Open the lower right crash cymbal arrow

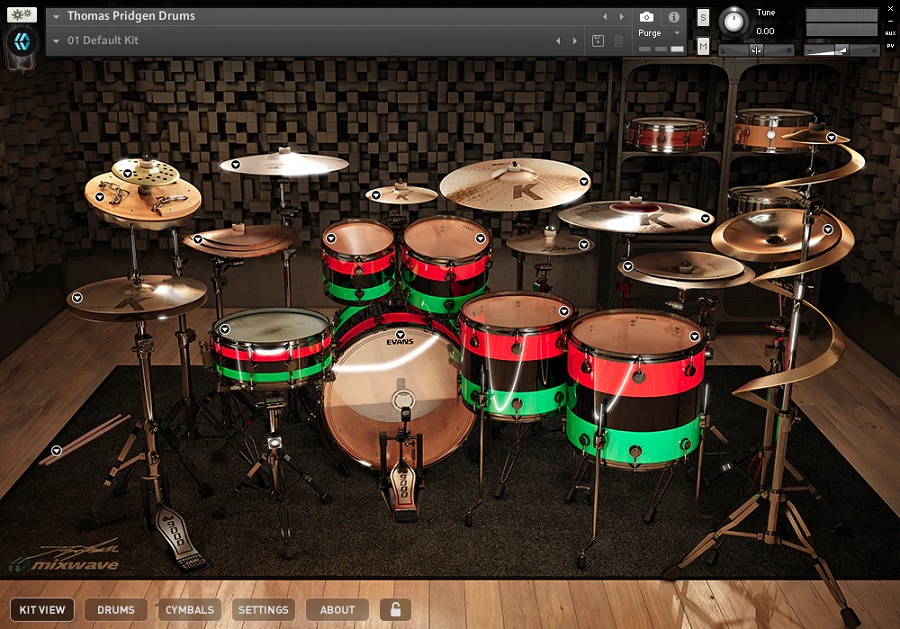[628, 266]
